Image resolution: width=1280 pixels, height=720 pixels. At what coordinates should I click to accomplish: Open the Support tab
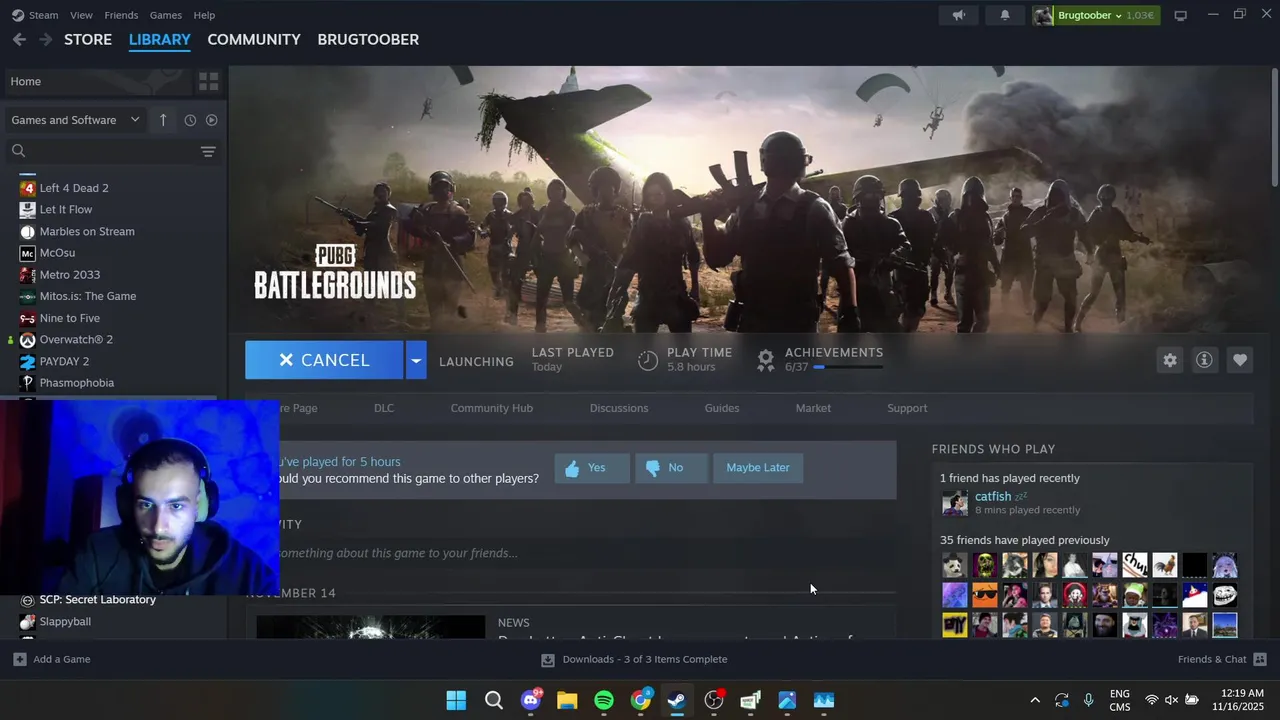[x=907, y=408]
